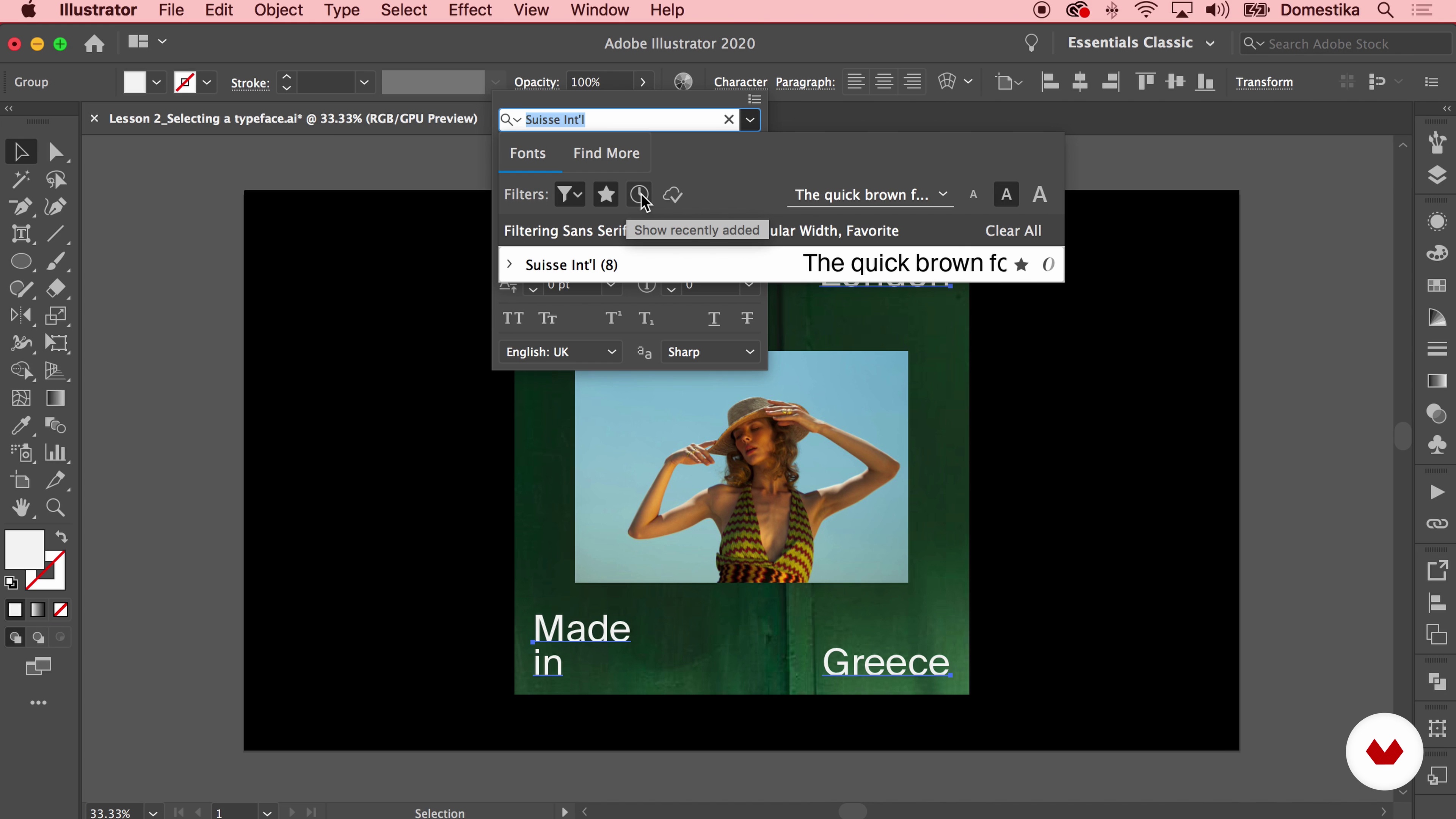
Task: Switch to the Find More tab
Action: coord(606,153)
